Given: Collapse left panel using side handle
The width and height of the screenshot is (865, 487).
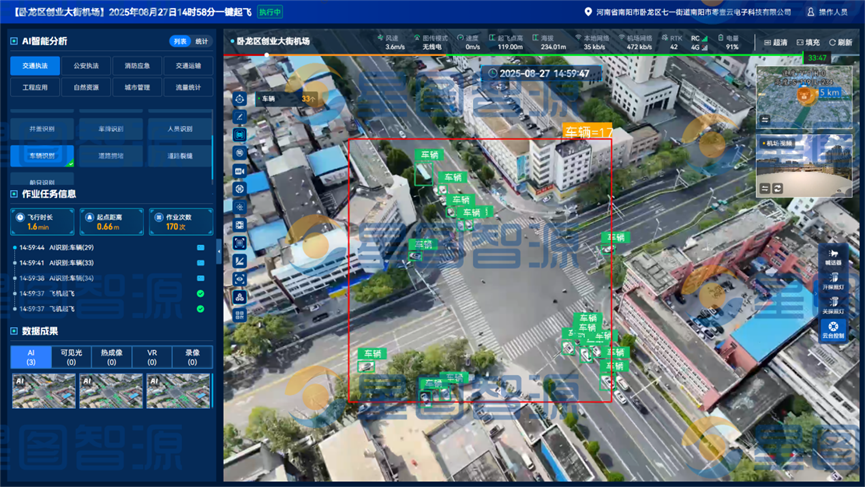Looking at the screenshot, I should (219, 251).
